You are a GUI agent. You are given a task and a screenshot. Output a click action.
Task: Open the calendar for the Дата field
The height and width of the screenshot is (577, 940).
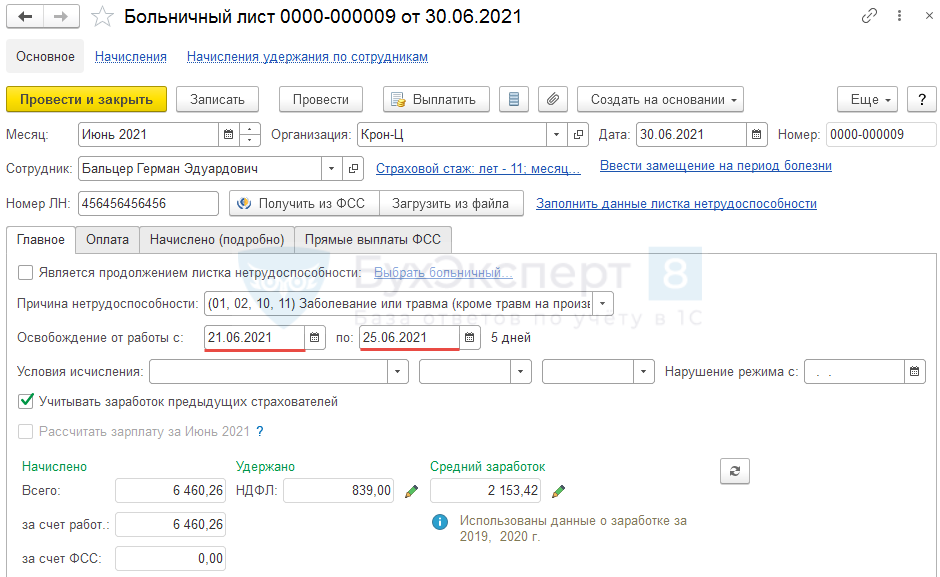pos(757,134)
